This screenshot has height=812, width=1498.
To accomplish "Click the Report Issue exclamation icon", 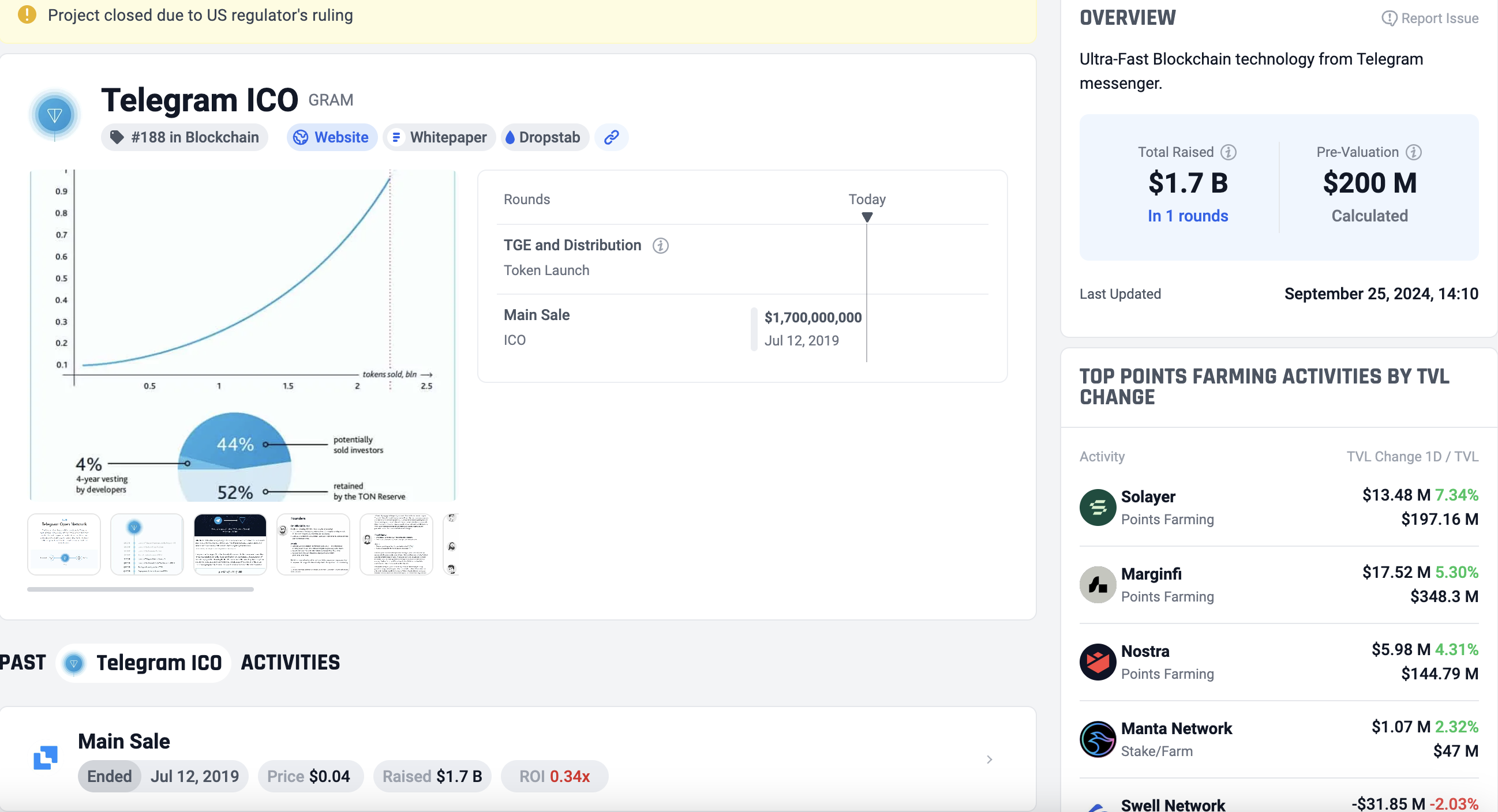I will (x=1389, y=18).
